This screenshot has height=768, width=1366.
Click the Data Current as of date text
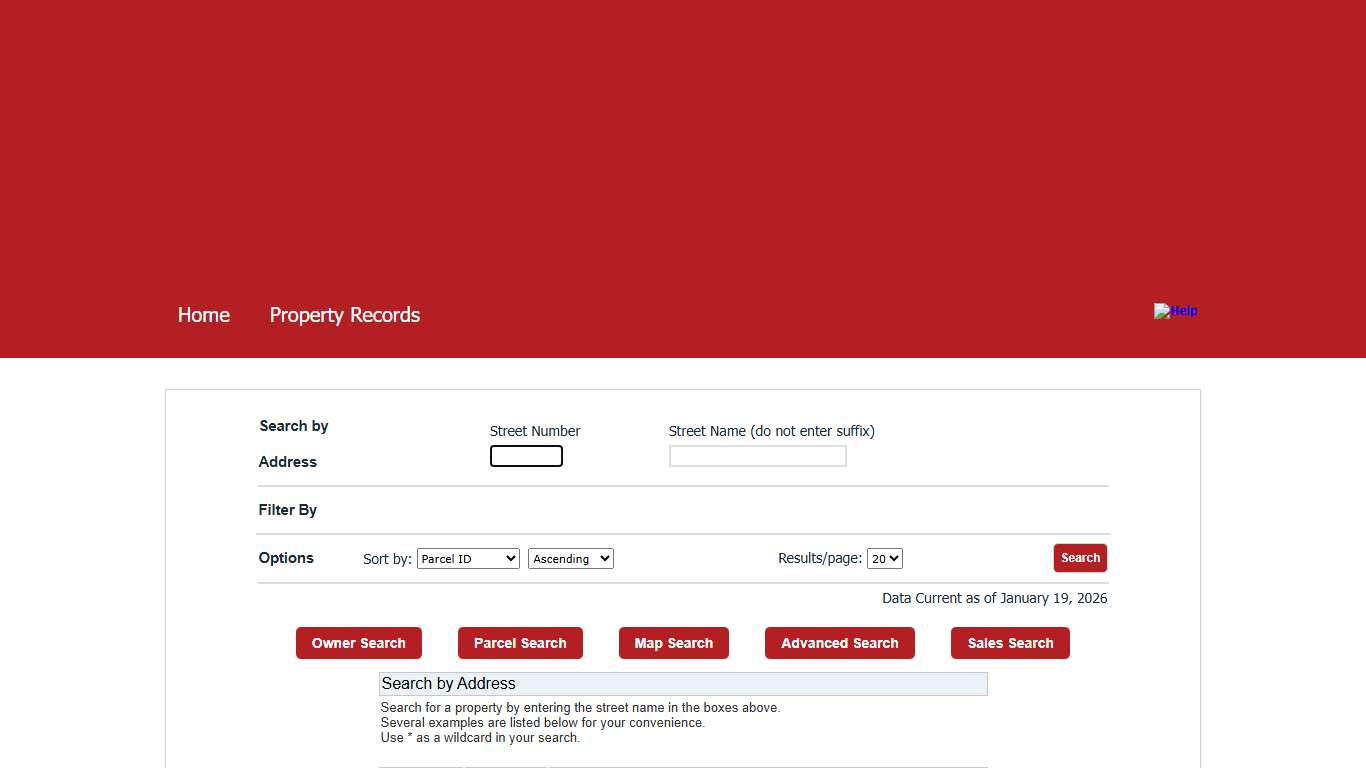point(994,598)
